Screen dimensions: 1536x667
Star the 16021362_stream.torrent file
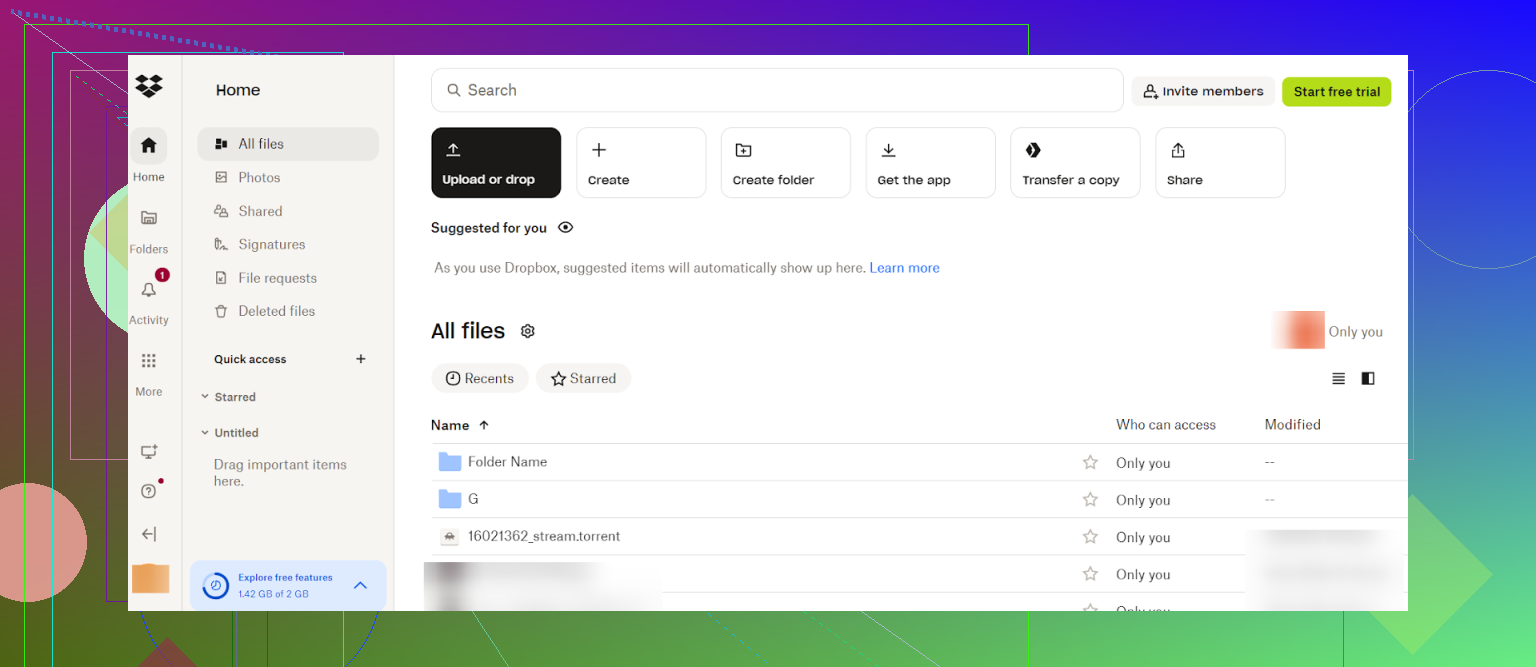click(1090, 537)
